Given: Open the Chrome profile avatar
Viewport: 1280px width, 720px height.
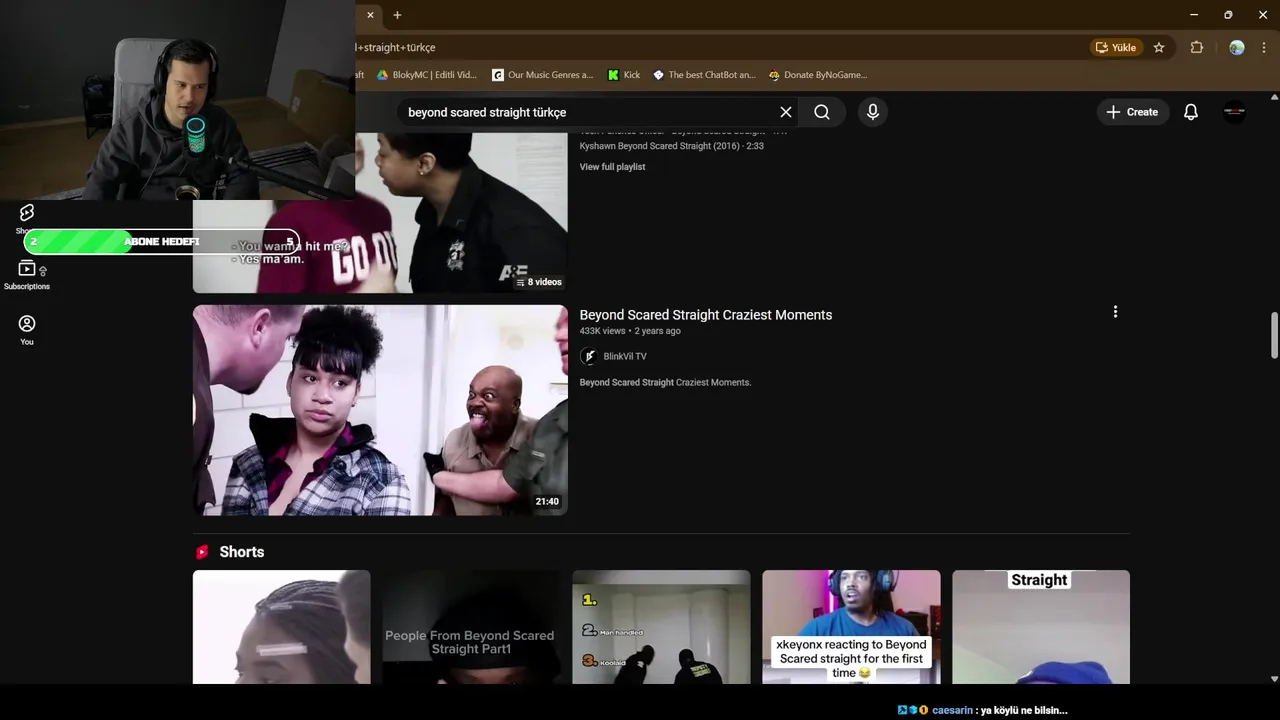Looking at the screenshot, I should 1237,47.
